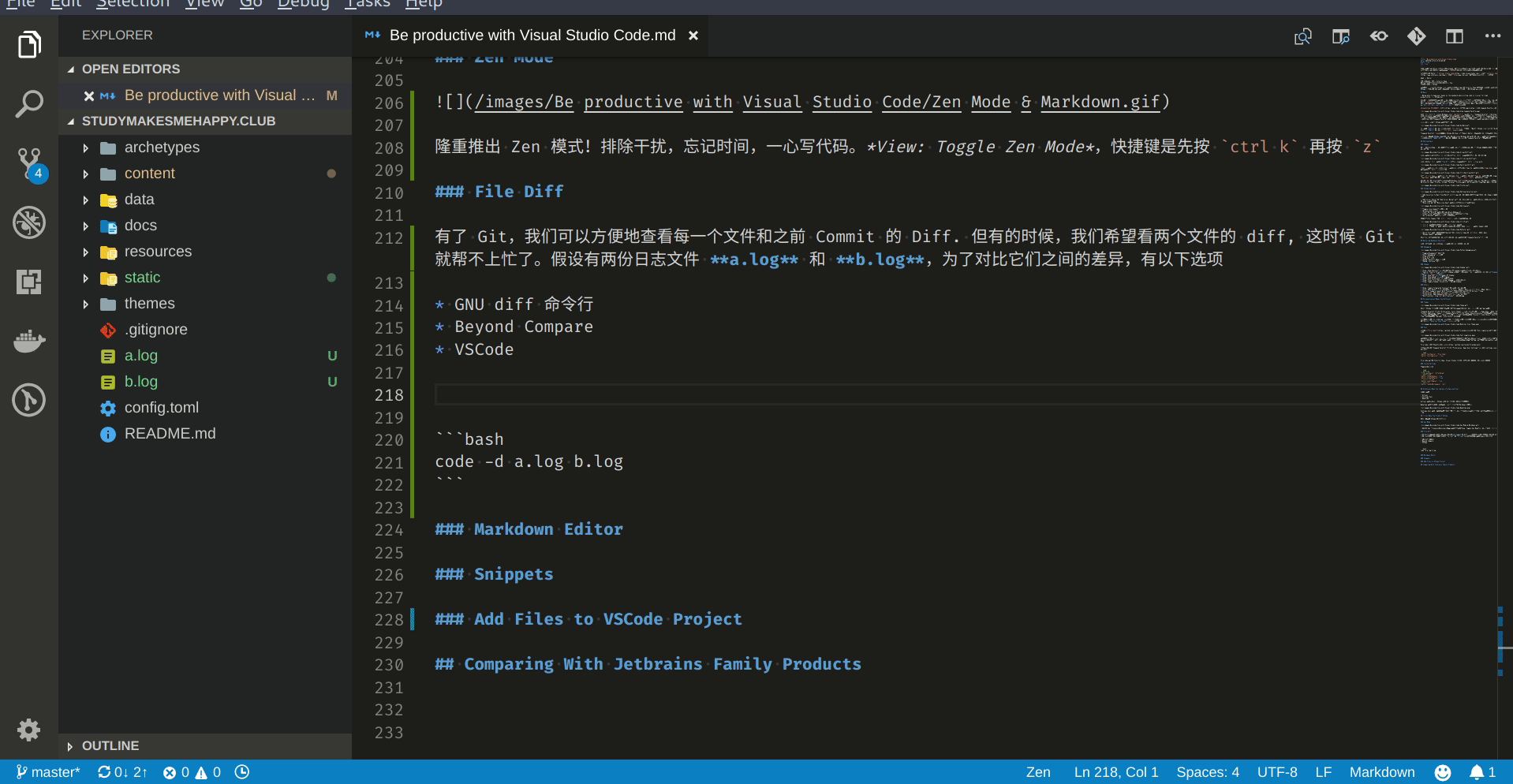
Task: Click Ln 218, Col 1 position indicator
Action: point(1116,772)
